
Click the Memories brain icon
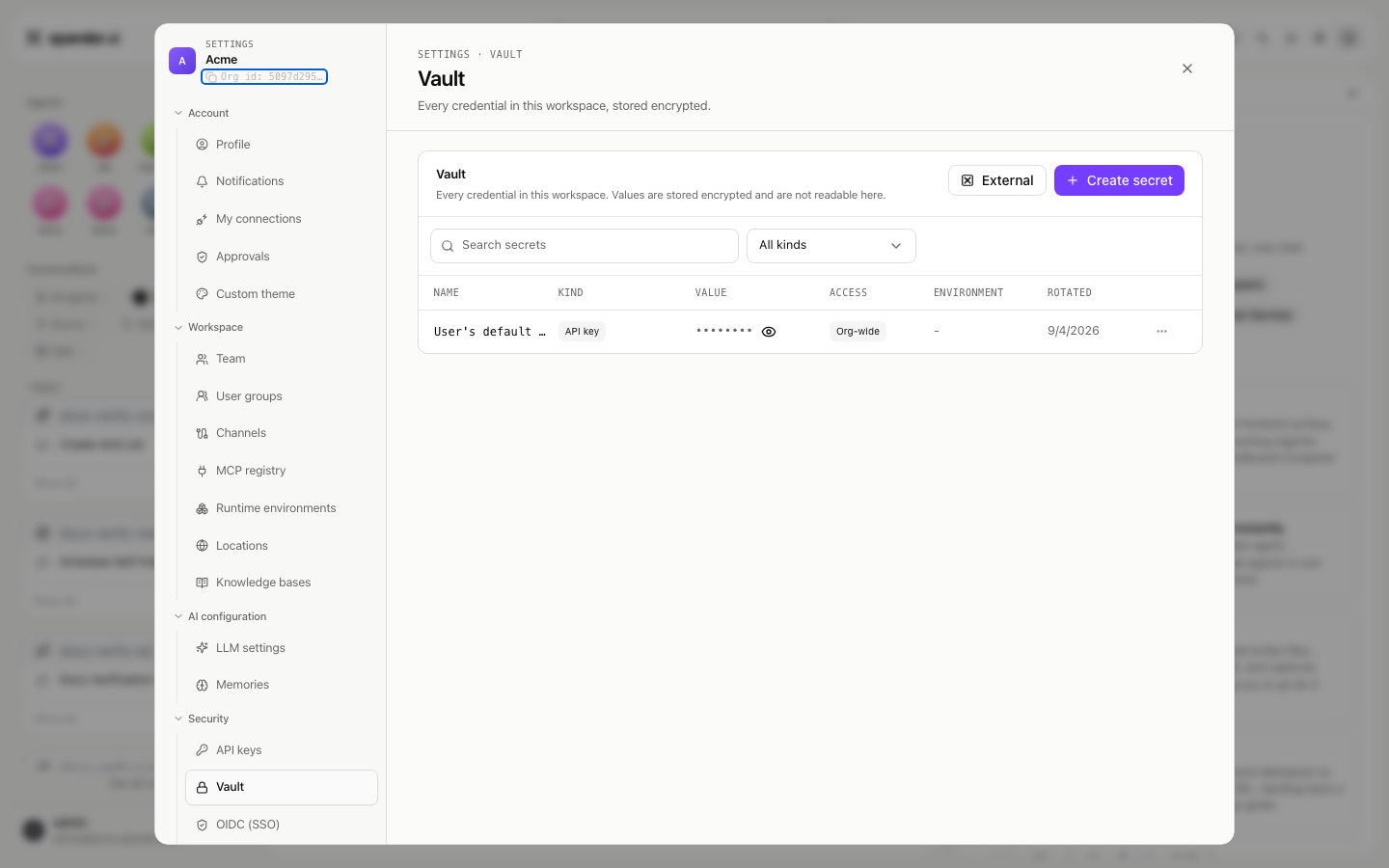click(202, 685)
